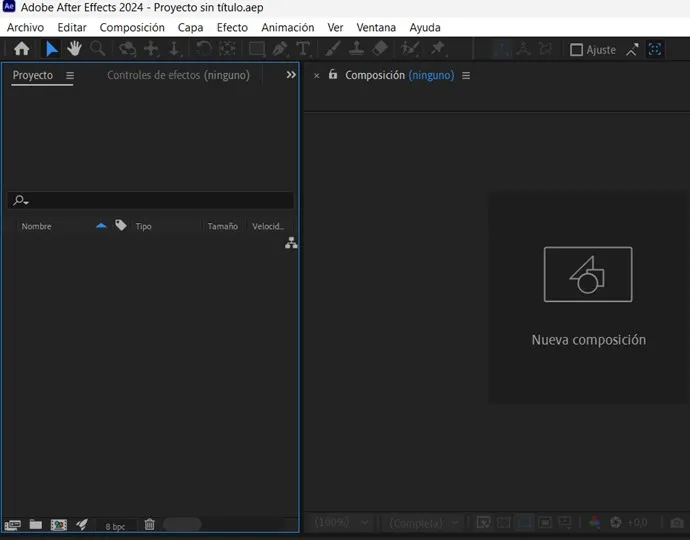This screenshot has width=690, height=540.
Task: Select the Pan Behind anchor point tool
Action: [x=227, y=48]
